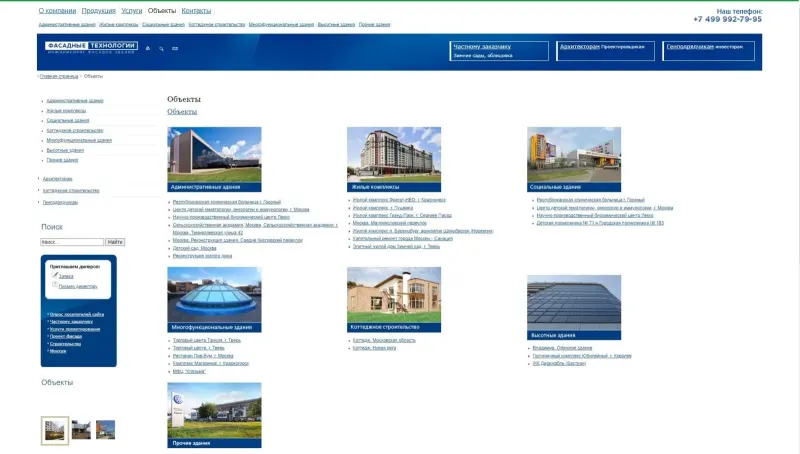The width and height of the screenshot is (800, 454).
Task: Click the Архитекторам header box
Action: [x=605, y=51]
